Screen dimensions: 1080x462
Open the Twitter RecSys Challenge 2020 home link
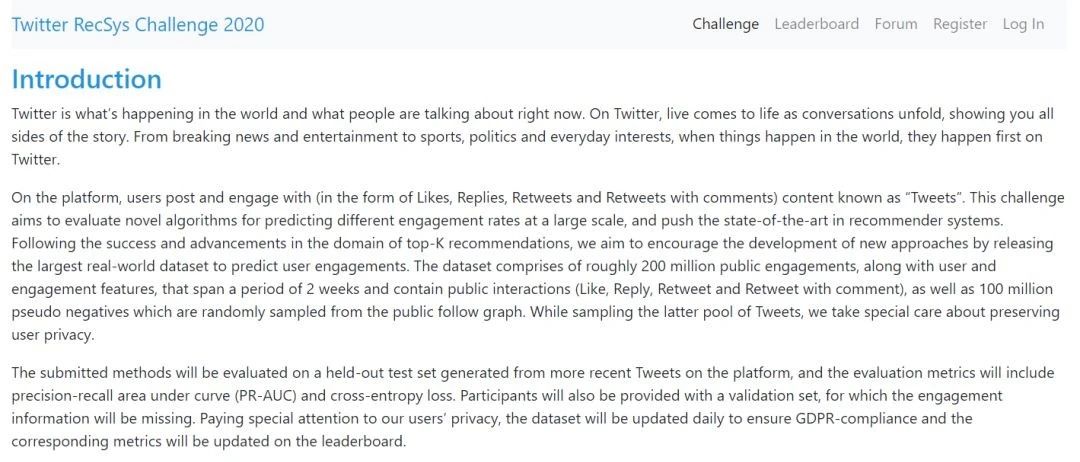138,25
